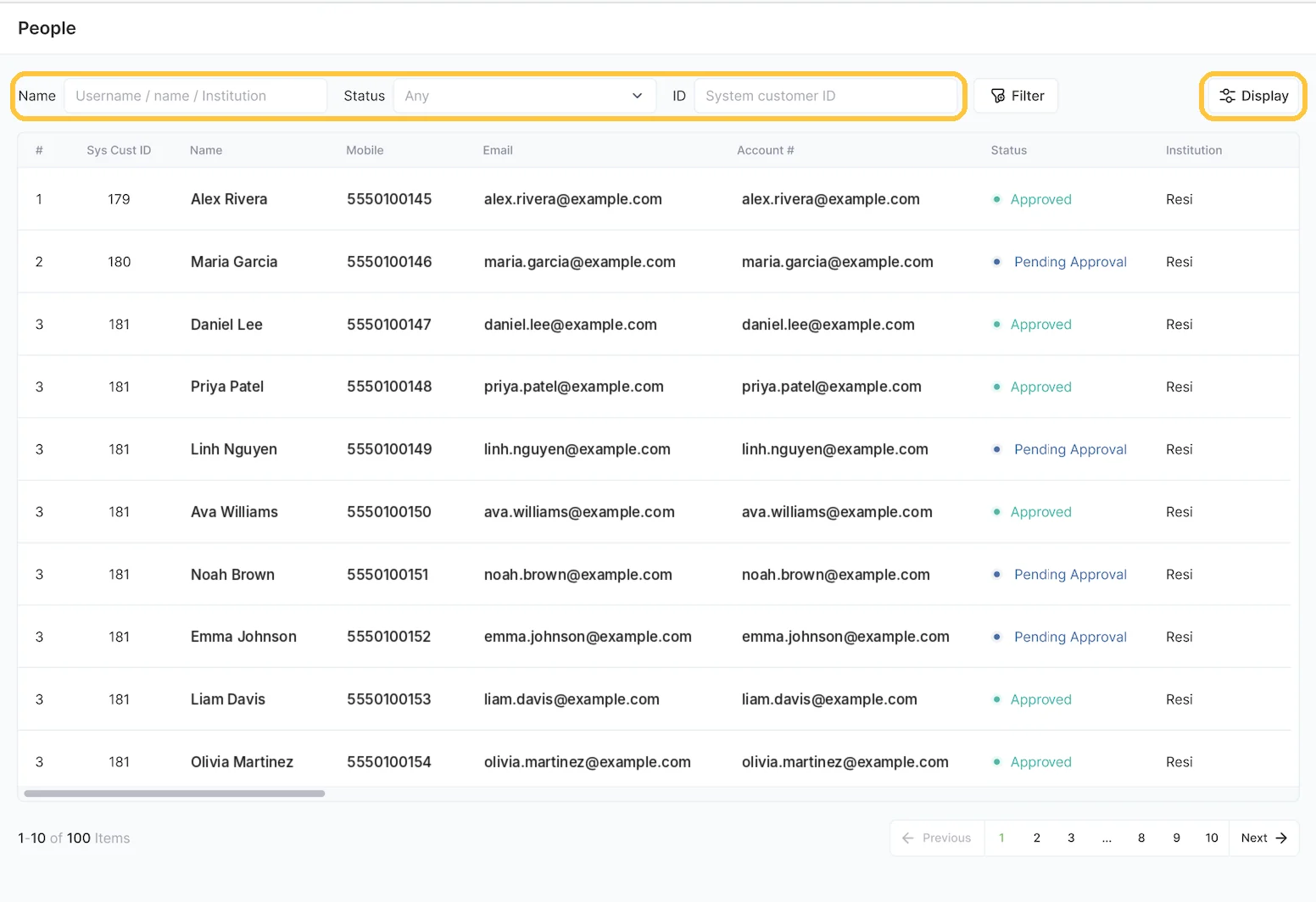Click the Email column header
The width and height of the screenshot is (1316, 902).
[x=498, y=150]
